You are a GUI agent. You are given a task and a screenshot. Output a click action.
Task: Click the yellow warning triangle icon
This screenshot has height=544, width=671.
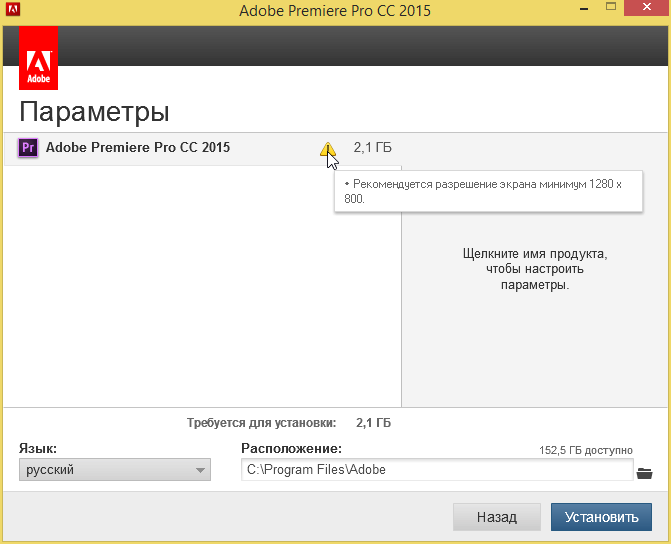click(x=327, y=149)
